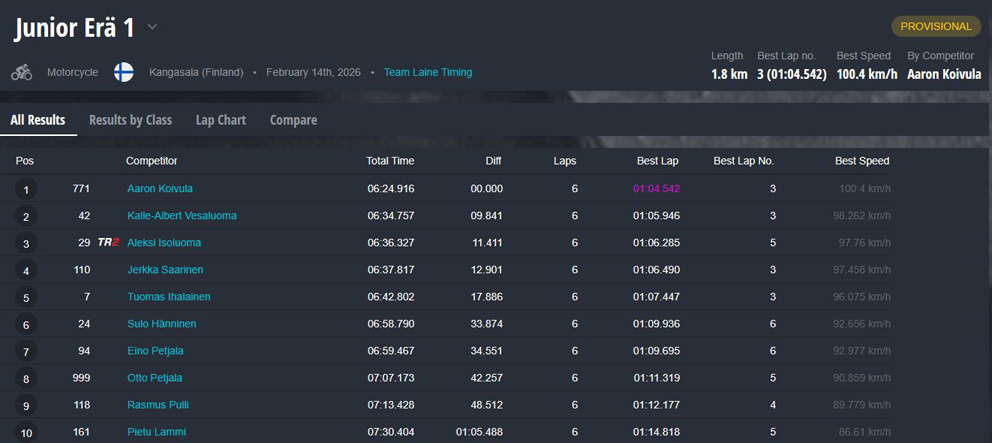Click the purple best lap time 01:04.542
This screenshot has width=992, height=443.
[656, 189]
